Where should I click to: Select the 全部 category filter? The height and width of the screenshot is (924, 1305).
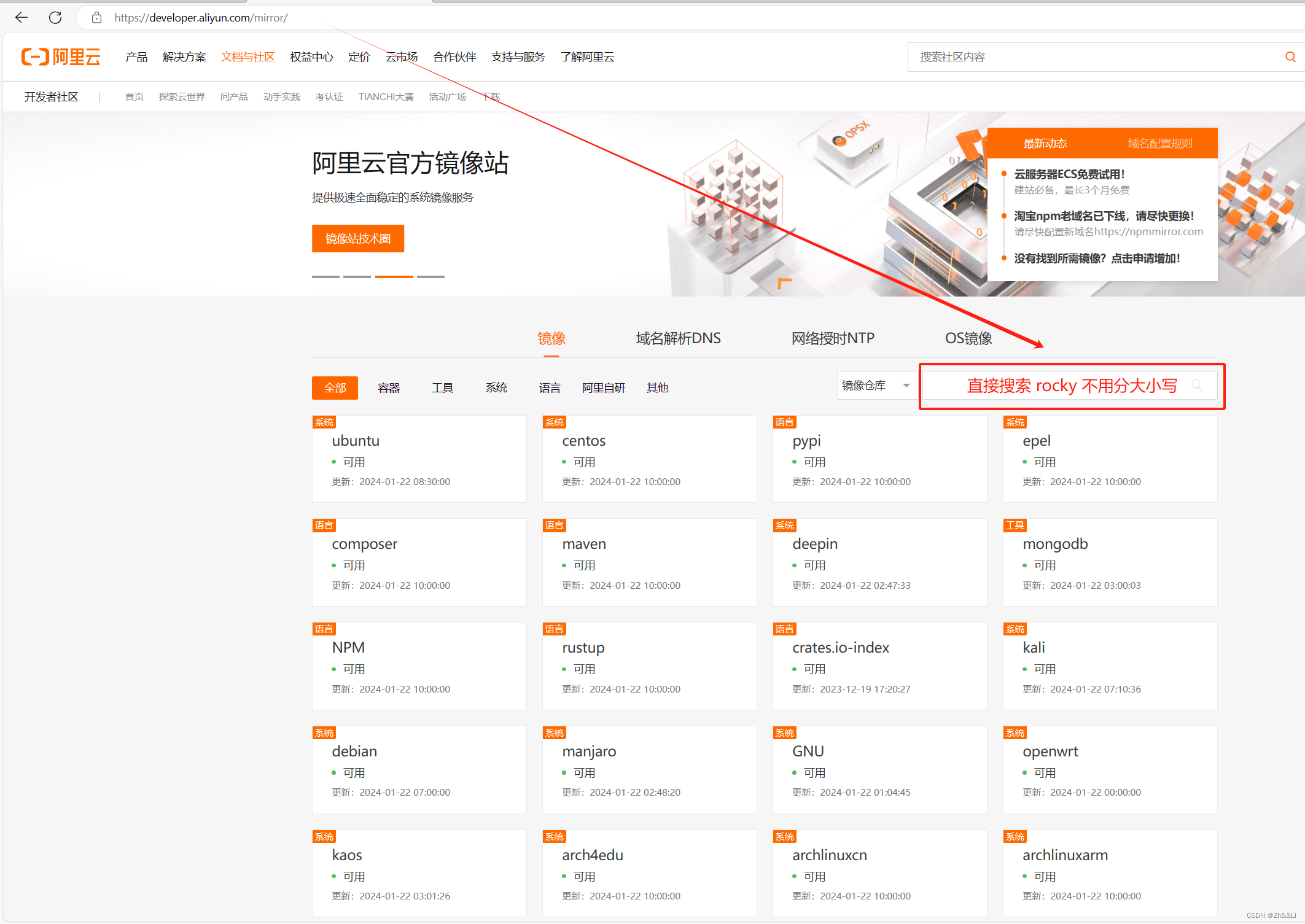coord(335,388)
